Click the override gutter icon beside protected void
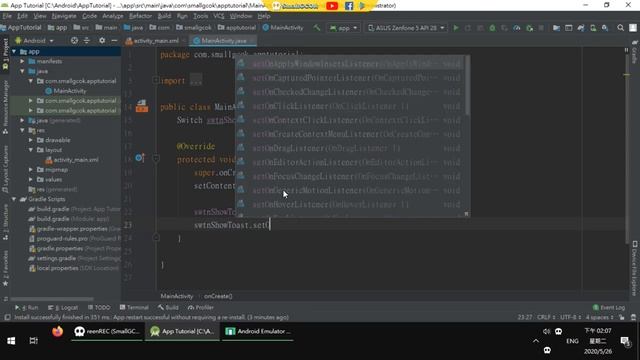This screenshot has width=640, height=360. [140, 158]
